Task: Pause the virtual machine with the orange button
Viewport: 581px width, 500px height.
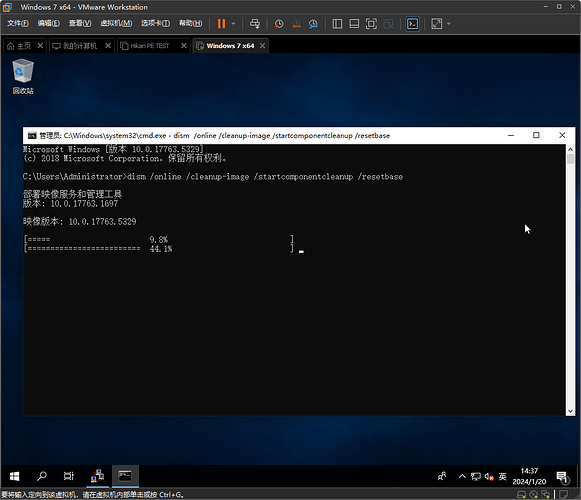Action: pyautogui.click(x=221, y=24)
